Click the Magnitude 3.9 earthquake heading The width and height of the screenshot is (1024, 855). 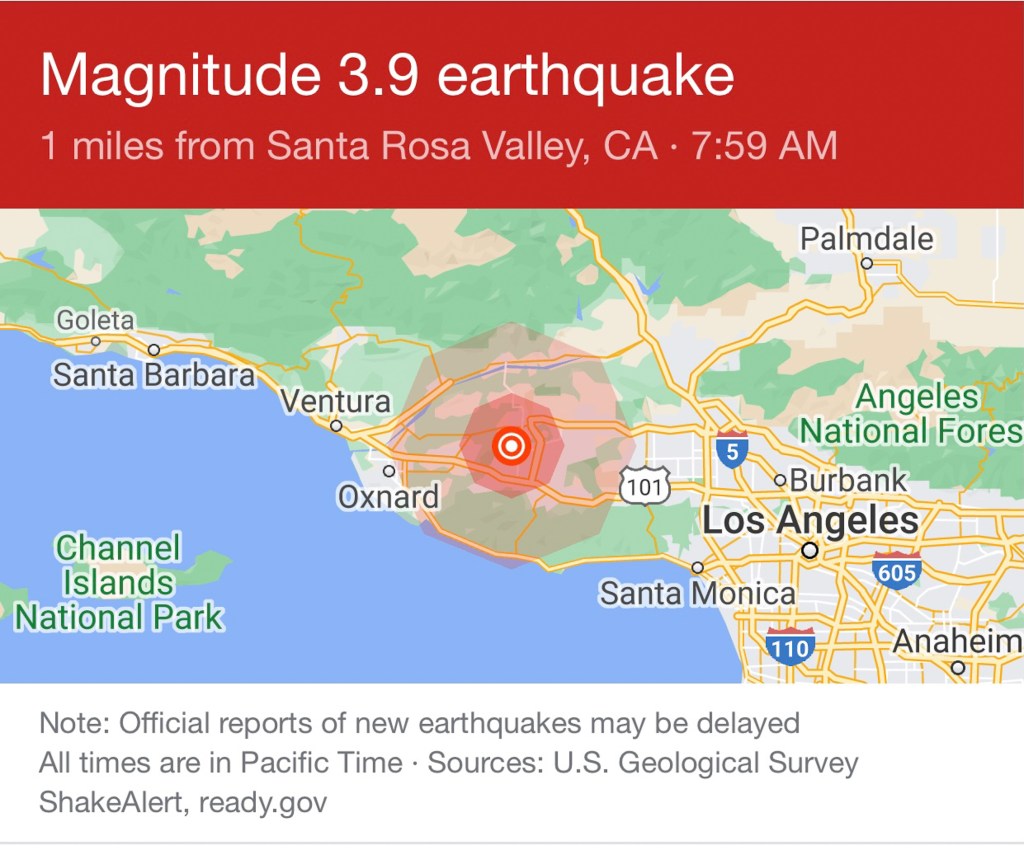(x=388, y=76)
